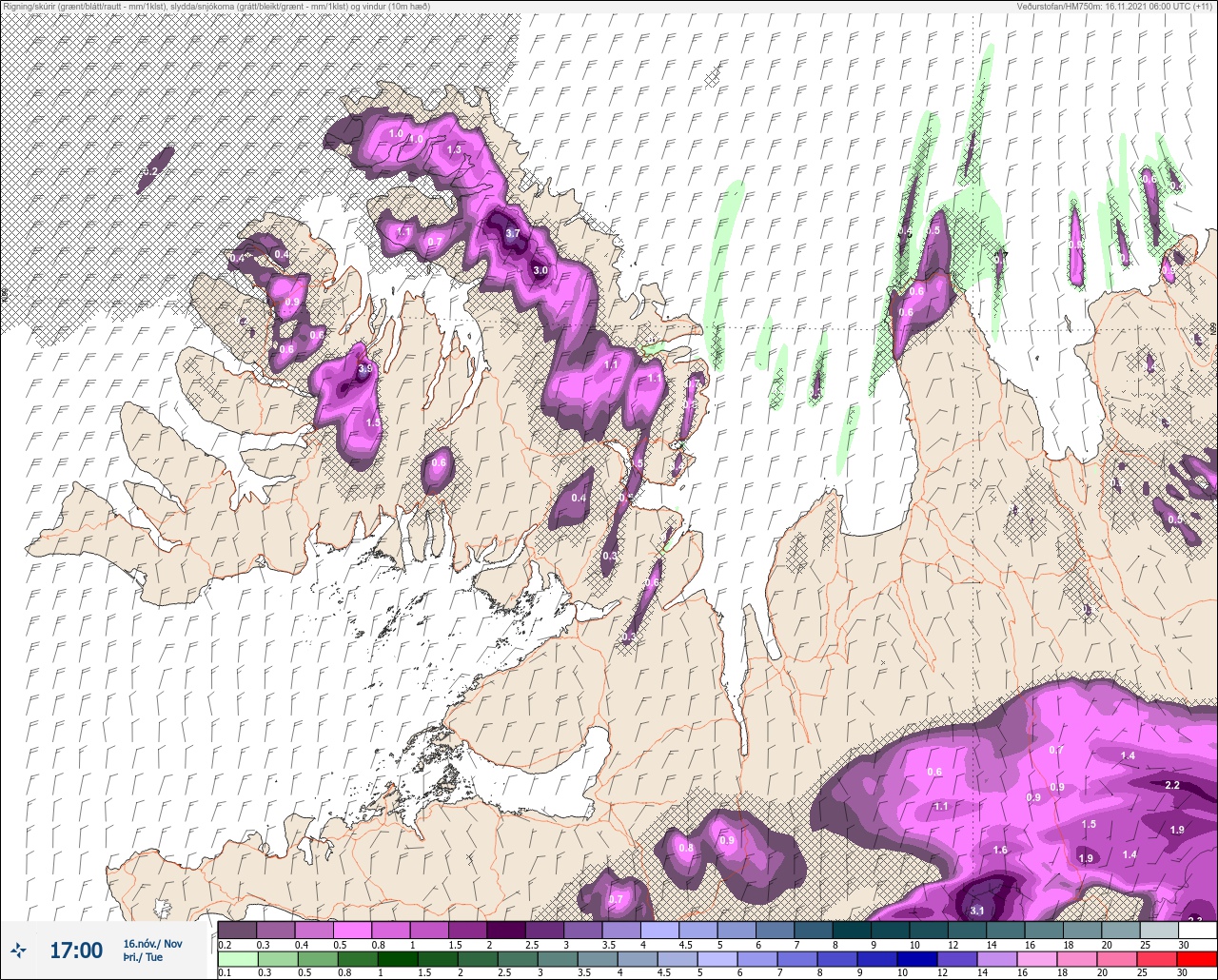Select the pale green 0.1 swatch in the lower legend

tap(237, 958)
